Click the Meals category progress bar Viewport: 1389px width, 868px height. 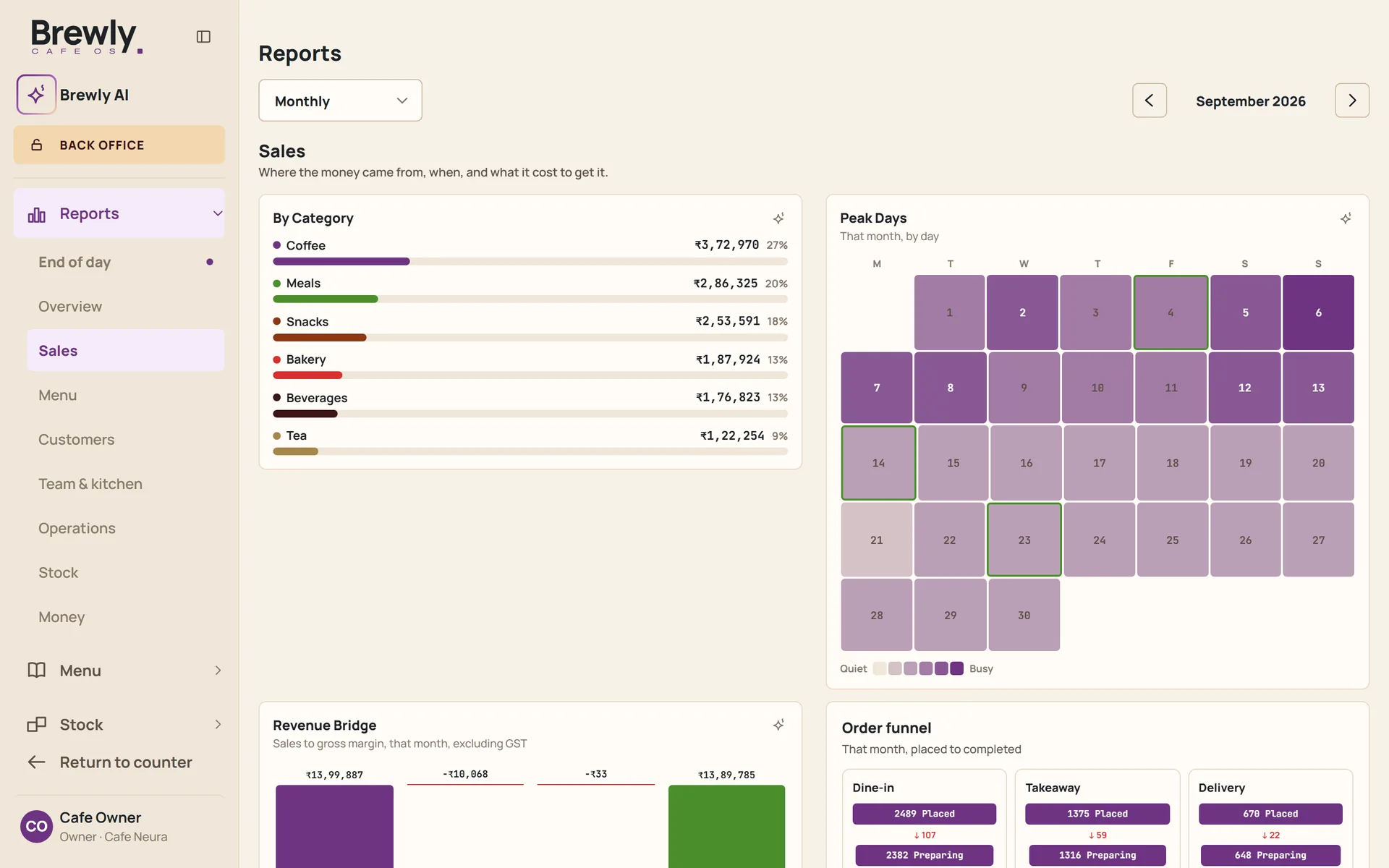point(530,299)
